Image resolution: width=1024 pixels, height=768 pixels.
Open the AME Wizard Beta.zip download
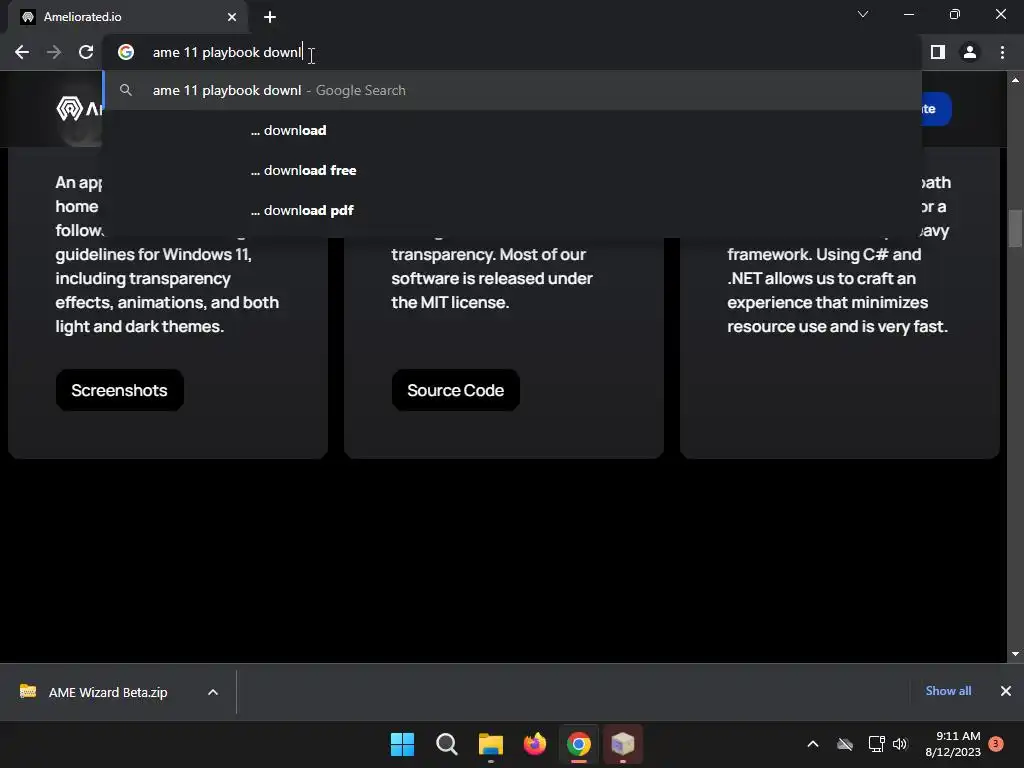coord(108,692)
